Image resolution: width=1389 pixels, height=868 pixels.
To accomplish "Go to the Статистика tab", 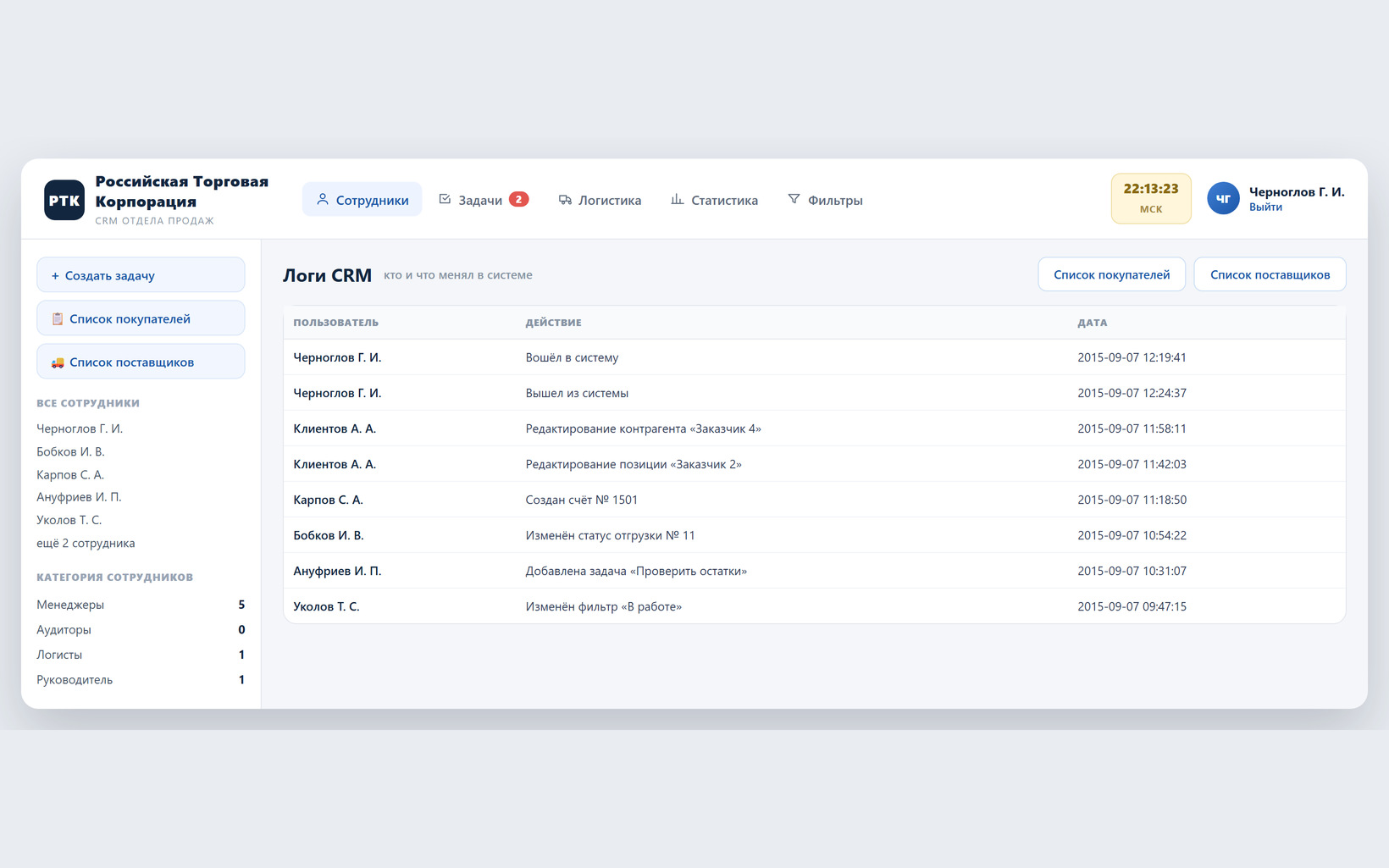I will [714, 199].
